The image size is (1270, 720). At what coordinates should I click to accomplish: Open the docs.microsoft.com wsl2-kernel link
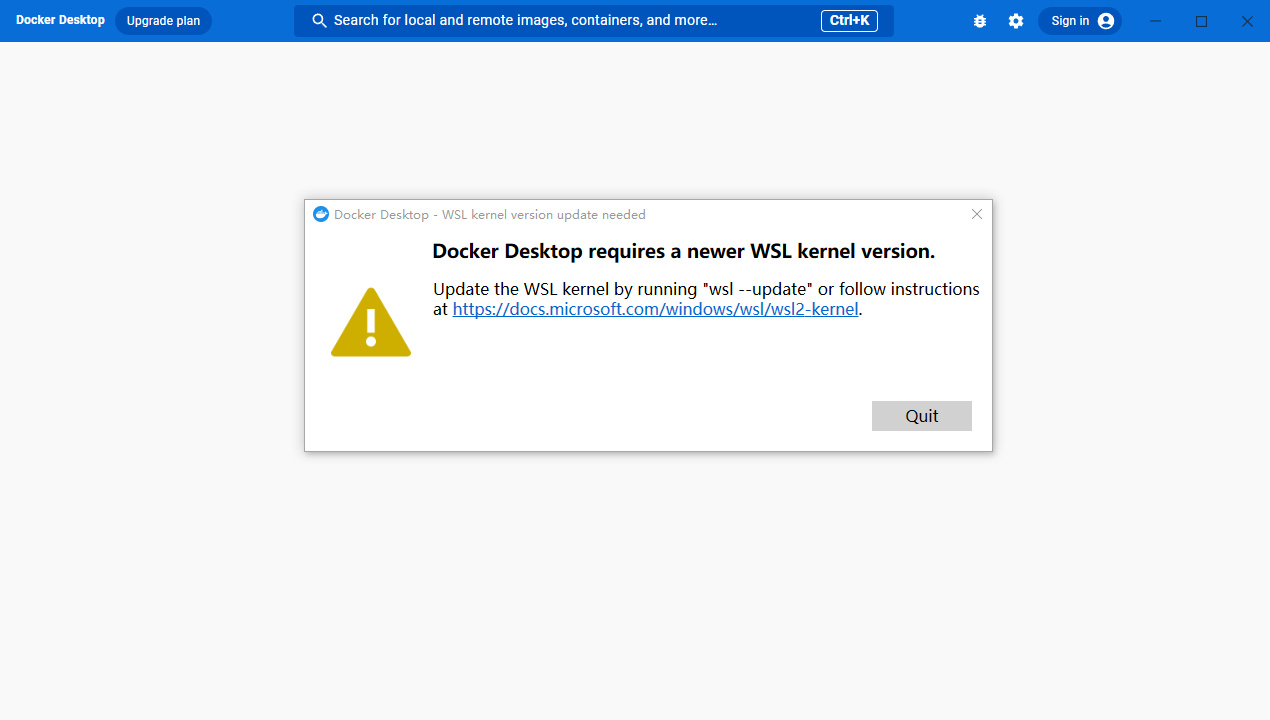[x=656, y=309]
